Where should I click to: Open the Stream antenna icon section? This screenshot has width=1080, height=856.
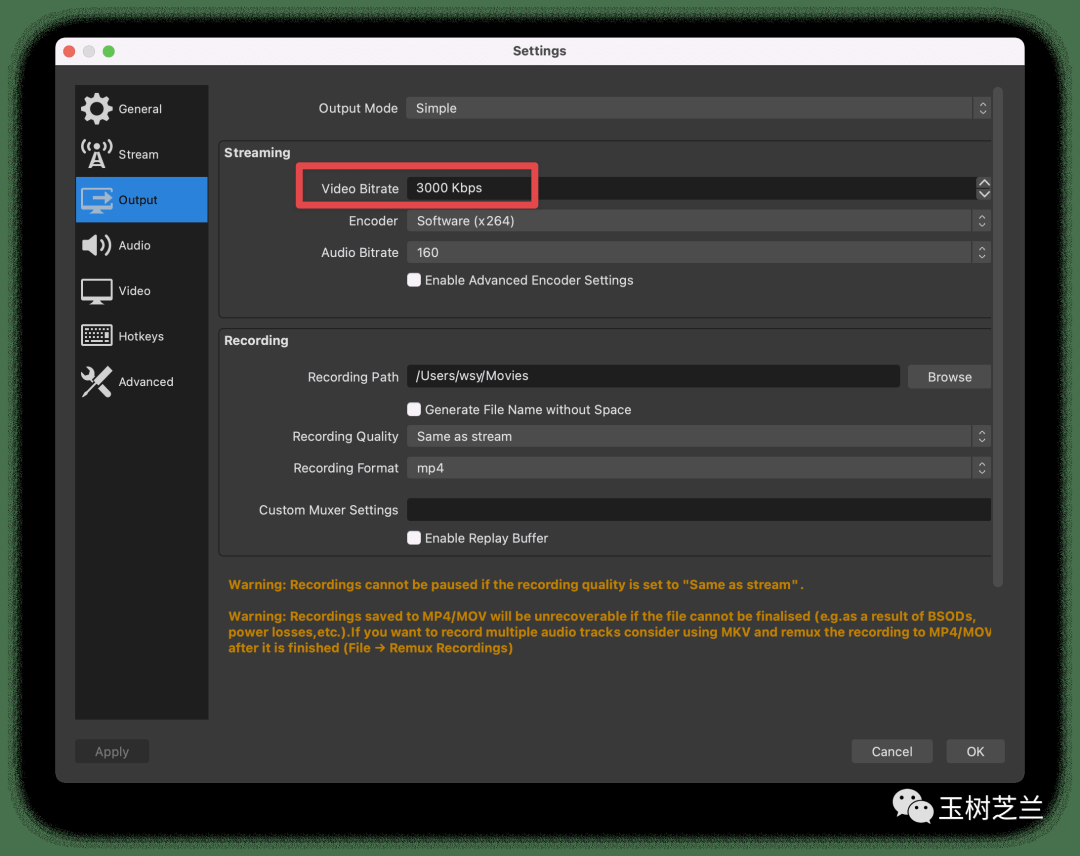coord(97,154)
